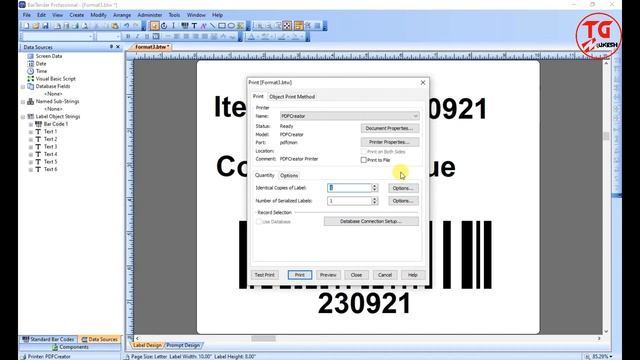This screenshot has width=640, height=360.
Task: Expand the Bar Code 1 tree item
Action: [31, 124]
